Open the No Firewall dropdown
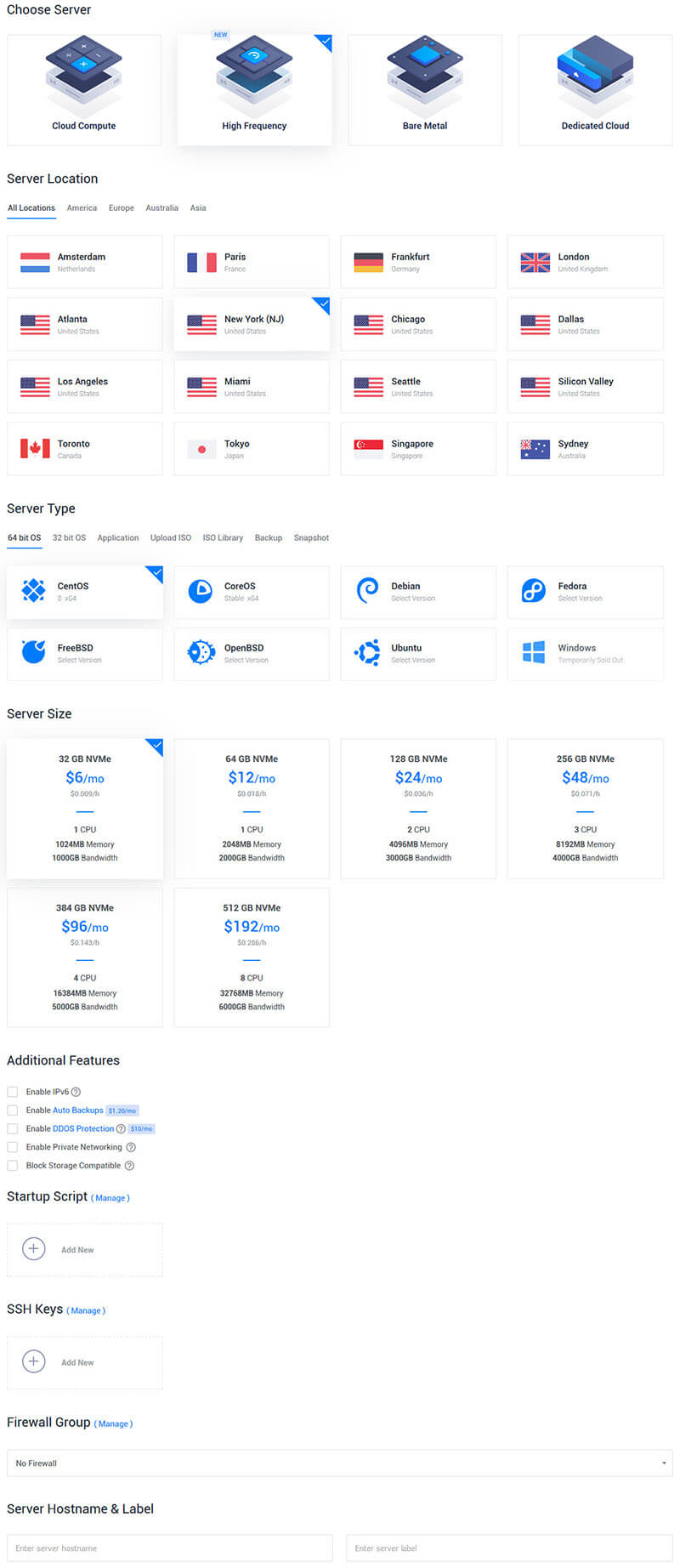The width and height of the screenshot is (680, 1568). 340,1463
